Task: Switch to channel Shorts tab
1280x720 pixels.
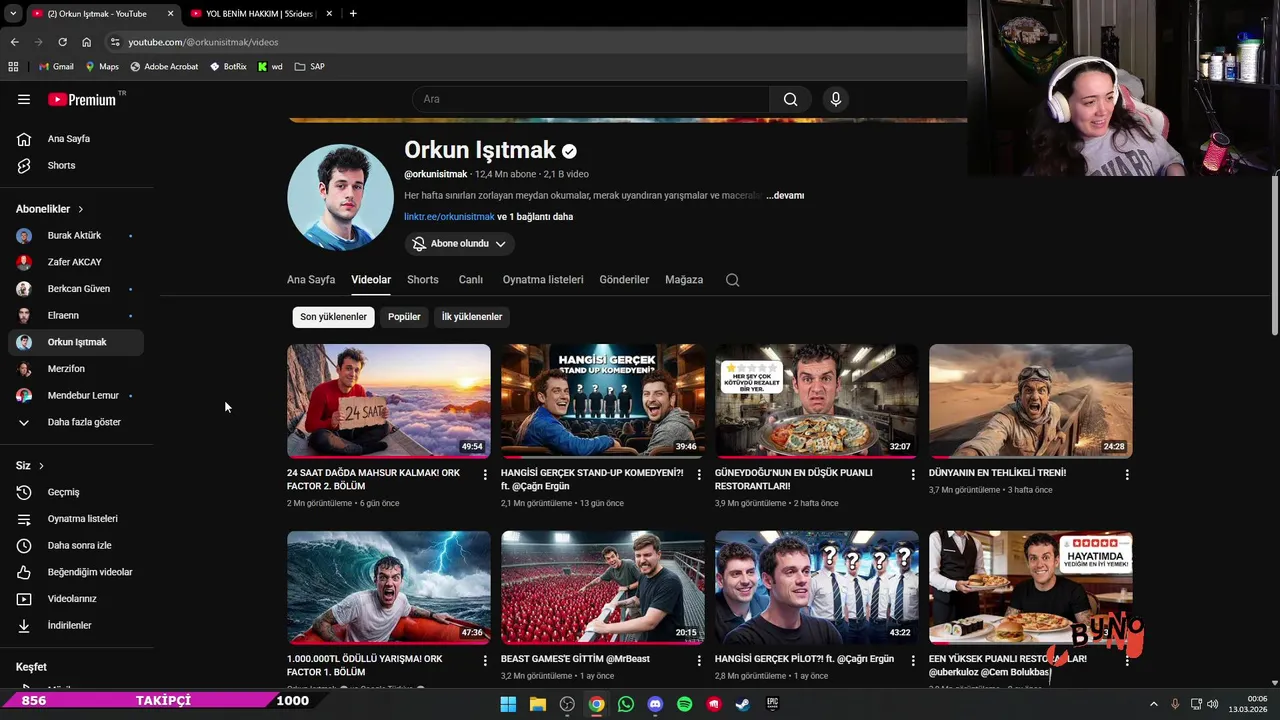Action: 423,280
